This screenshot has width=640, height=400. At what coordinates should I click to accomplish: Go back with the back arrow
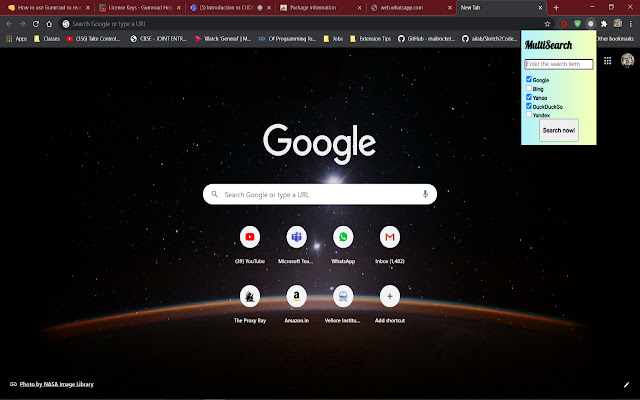pos(9,24)
